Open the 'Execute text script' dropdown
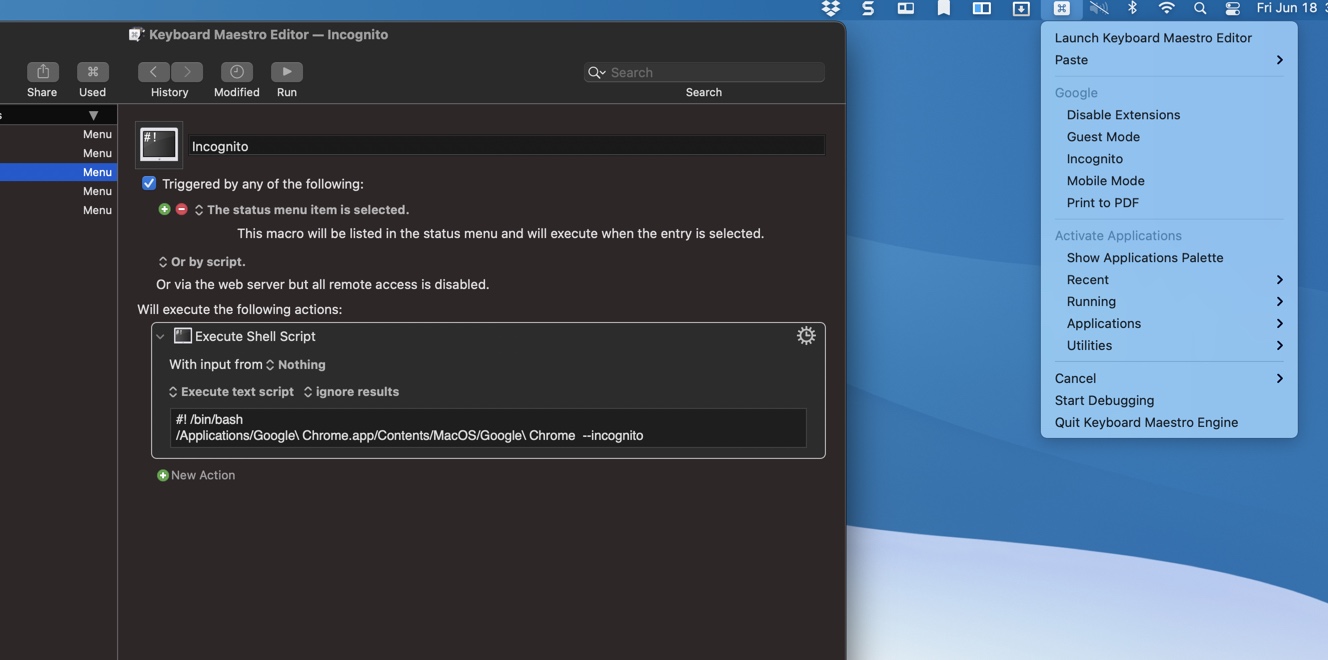This screenshot has height=660, width=1328. [x=231, y=392]
